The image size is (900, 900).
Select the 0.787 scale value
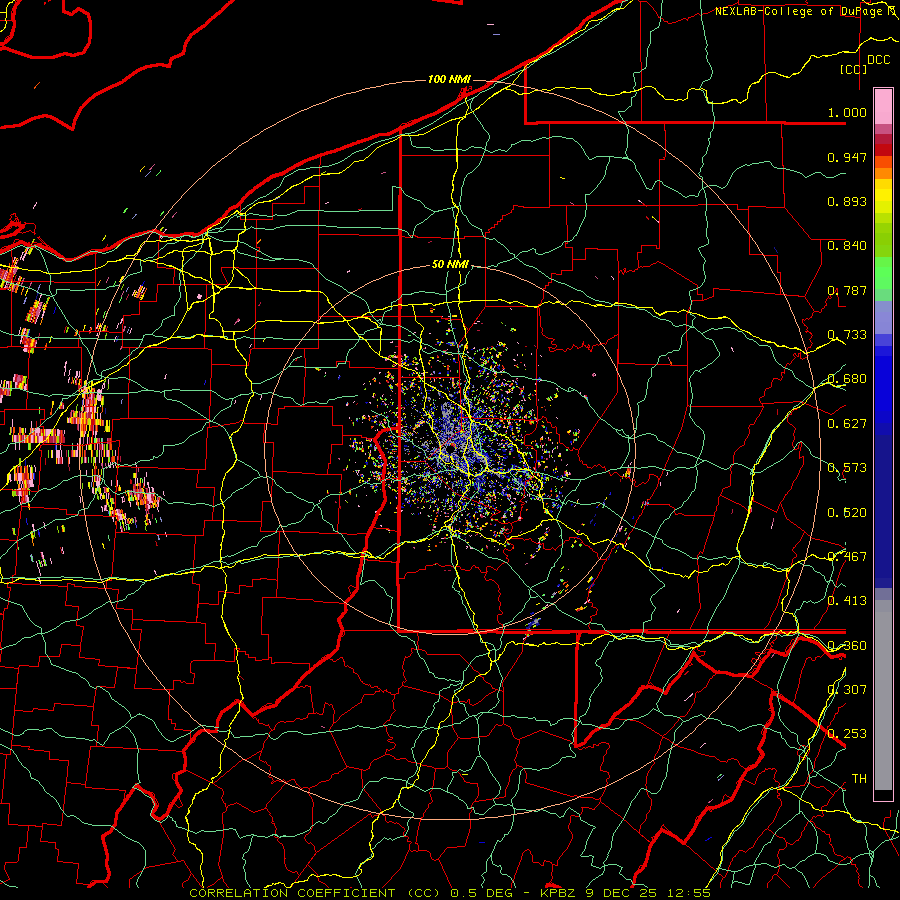click(x=847, y=290)
